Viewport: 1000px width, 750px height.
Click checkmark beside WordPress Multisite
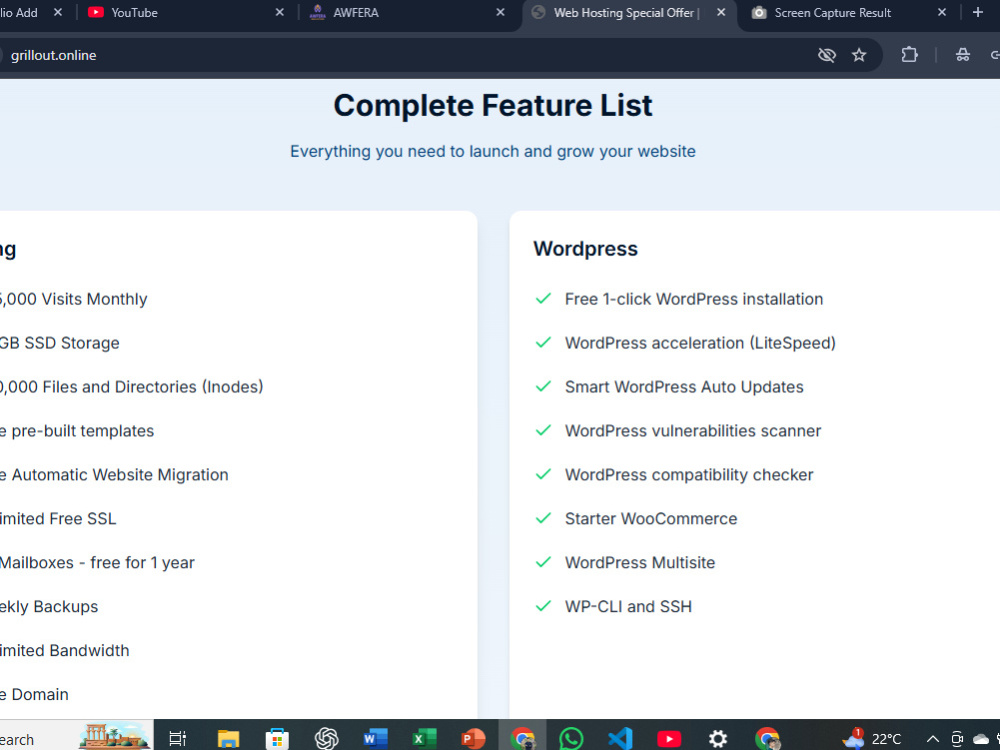tap(543, 562)
